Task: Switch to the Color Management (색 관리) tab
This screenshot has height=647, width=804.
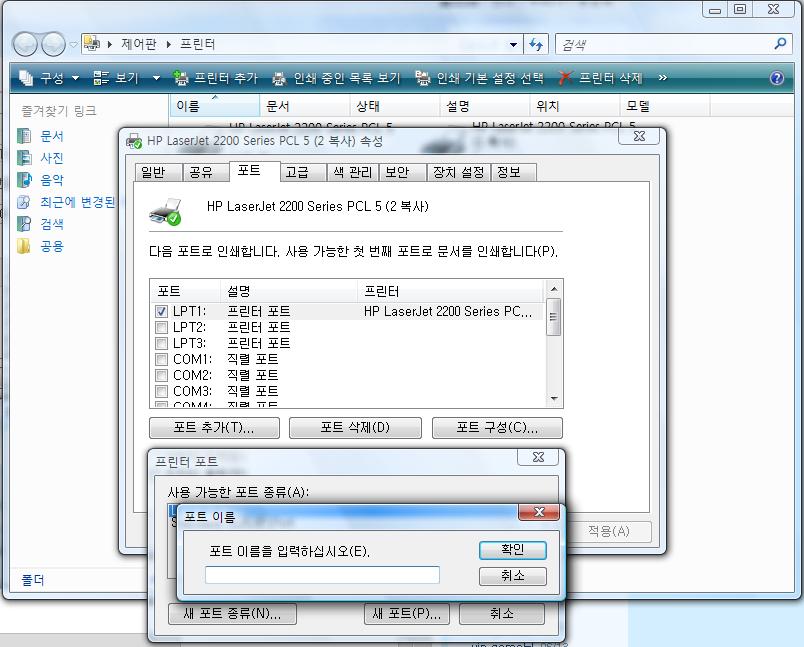Action: click(353, 172)
